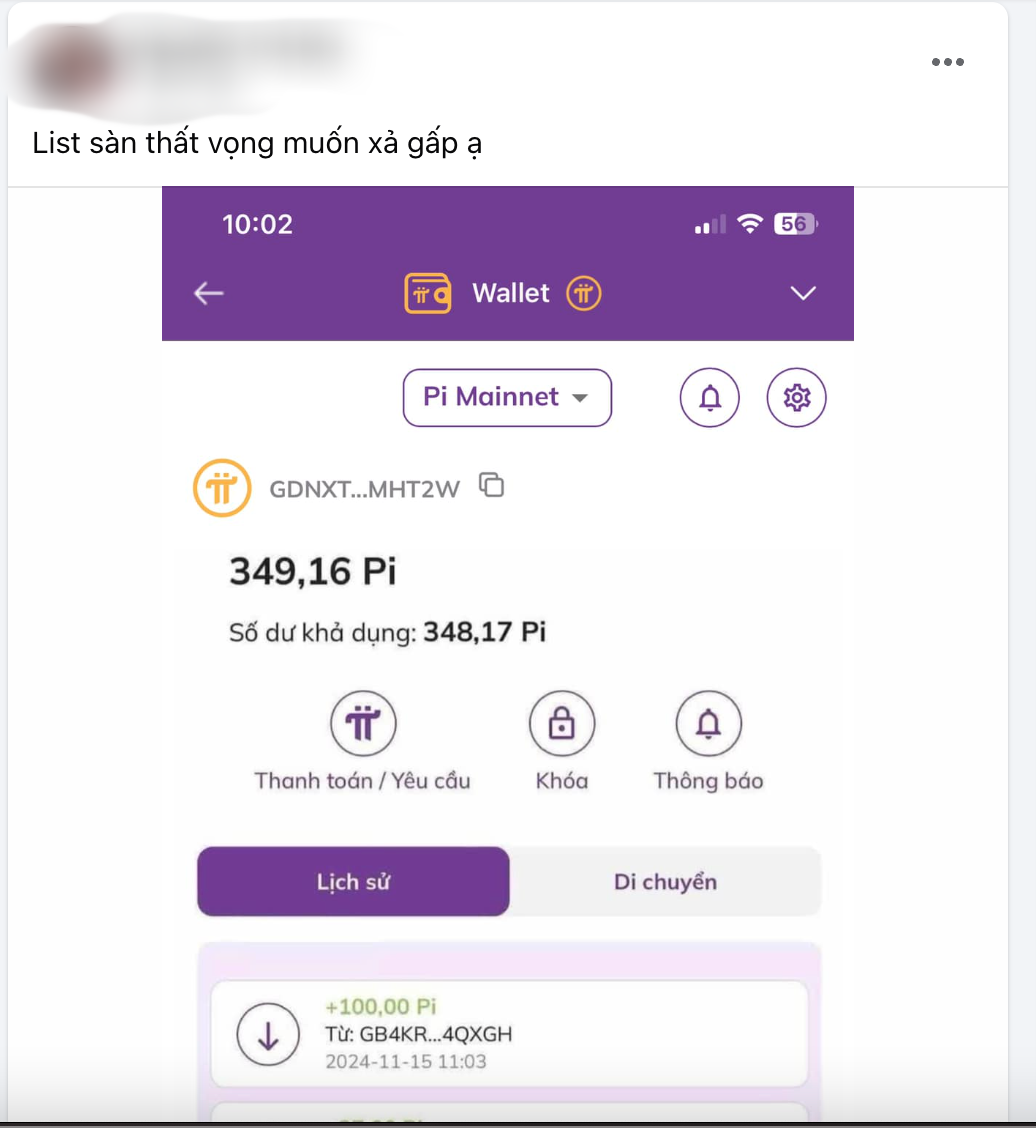The height and width of the screenshot is (1128, 1036).
Task: Copy the GDNXT...MHT2W wallet address
Action: click(492, 486)
